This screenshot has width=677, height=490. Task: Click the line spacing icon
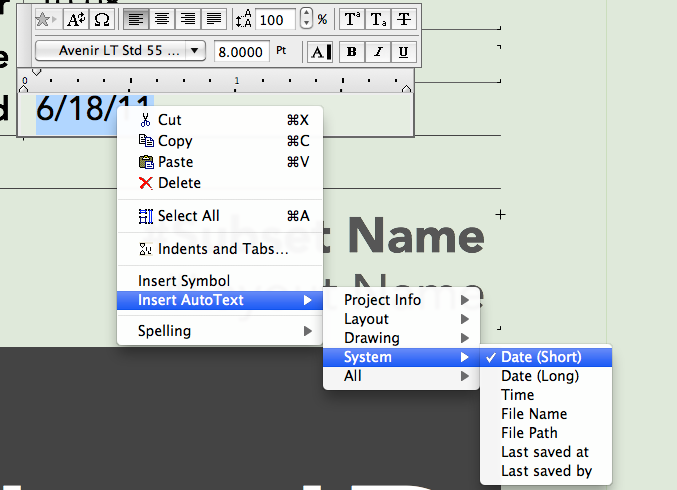click(x=244, y=19)
